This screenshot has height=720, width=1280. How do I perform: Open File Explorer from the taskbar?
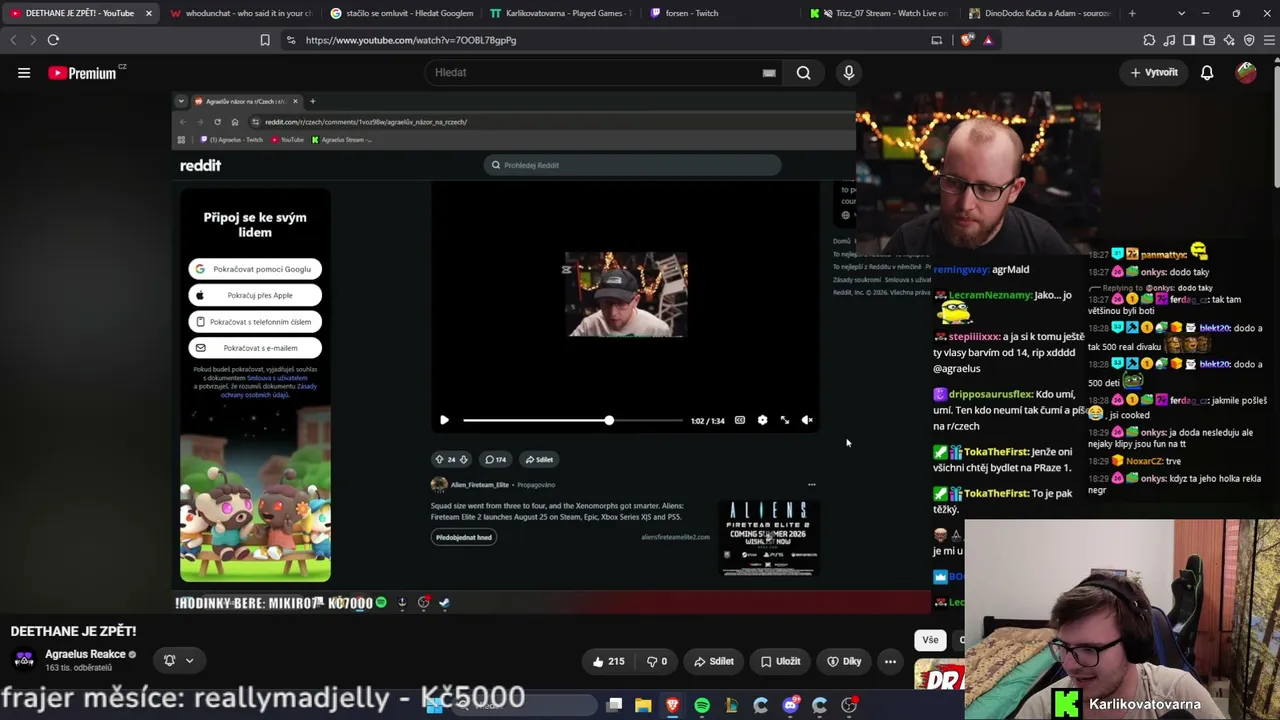643,705
